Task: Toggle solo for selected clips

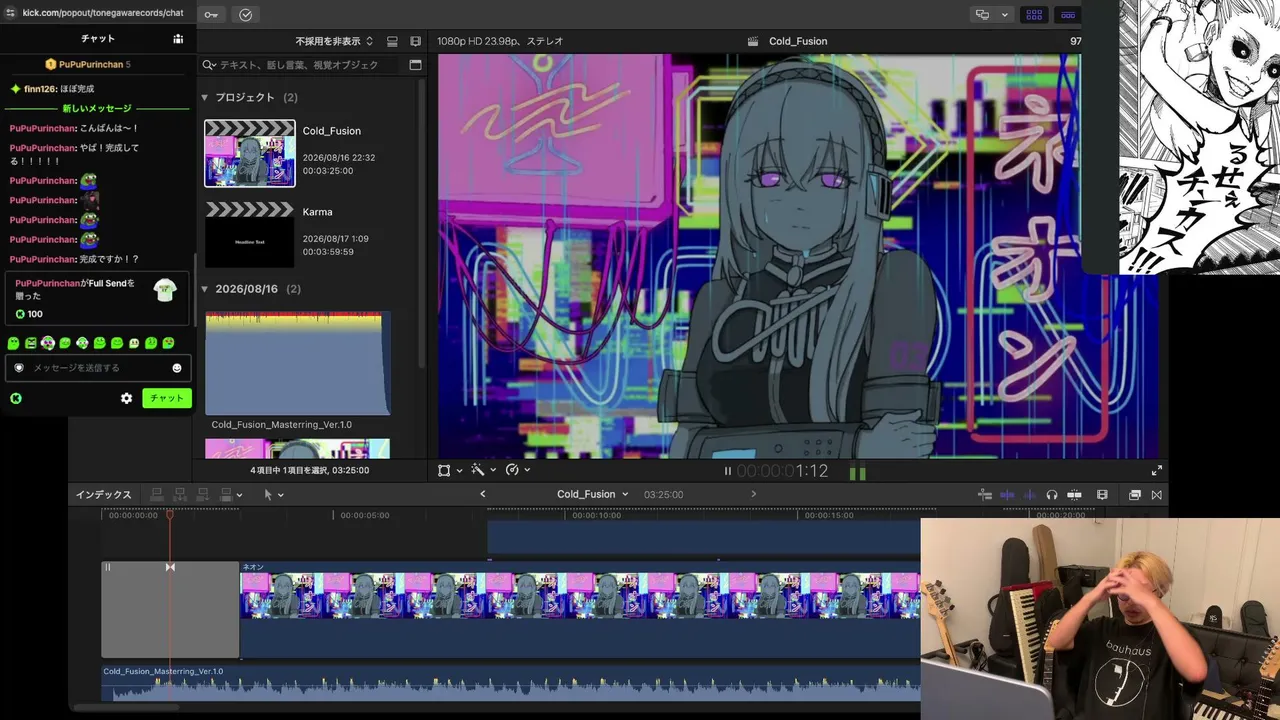Action: click(x=1052, y=495)
